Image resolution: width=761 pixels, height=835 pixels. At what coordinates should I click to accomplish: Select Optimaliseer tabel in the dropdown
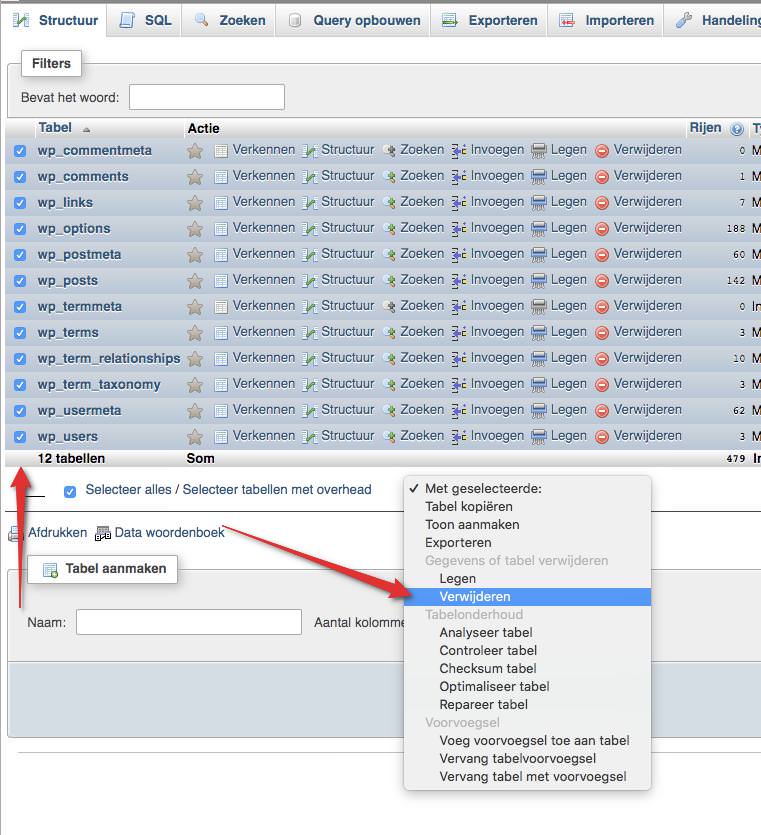click(x=494, y=686)
